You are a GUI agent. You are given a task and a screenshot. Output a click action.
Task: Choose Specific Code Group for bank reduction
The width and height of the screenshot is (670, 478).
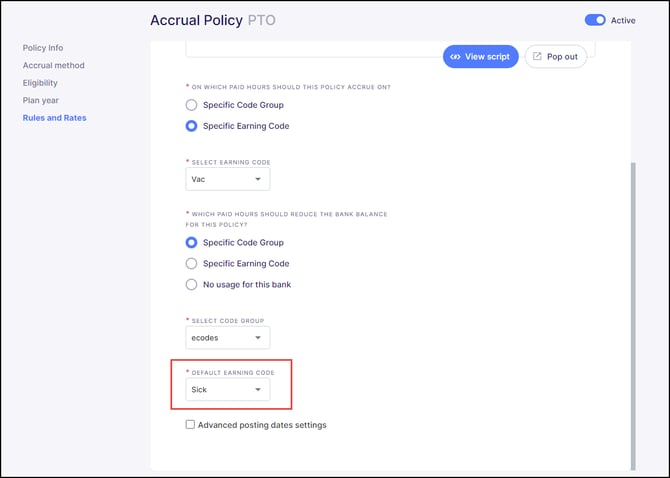coord(191,243)
